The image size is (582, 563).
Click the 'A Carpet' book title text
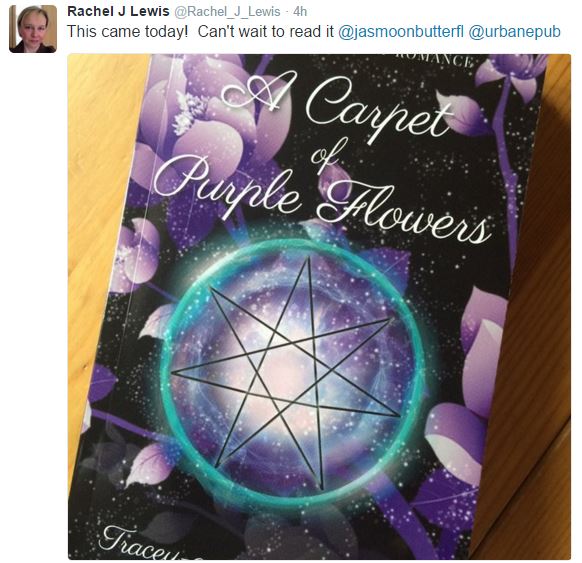[x=334, y=106]
